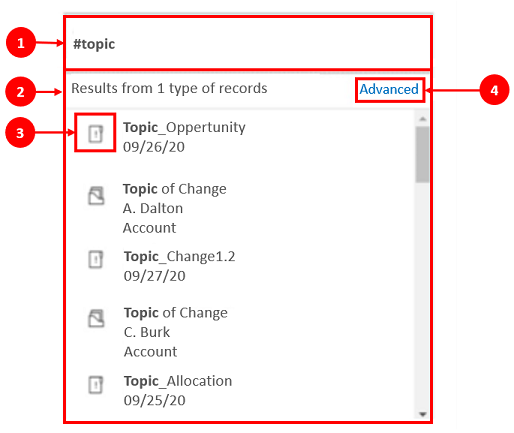Select the A. Dalton name in results
Viewport: 514px width, 433px height.
(x=153, y=208)
